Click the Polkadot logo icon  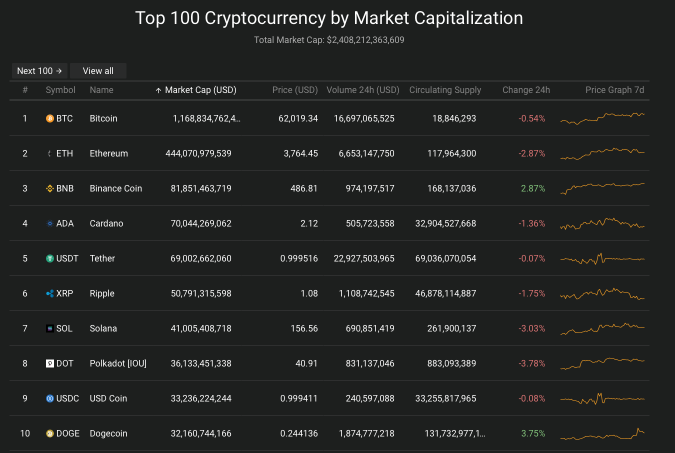pos(50,363)
